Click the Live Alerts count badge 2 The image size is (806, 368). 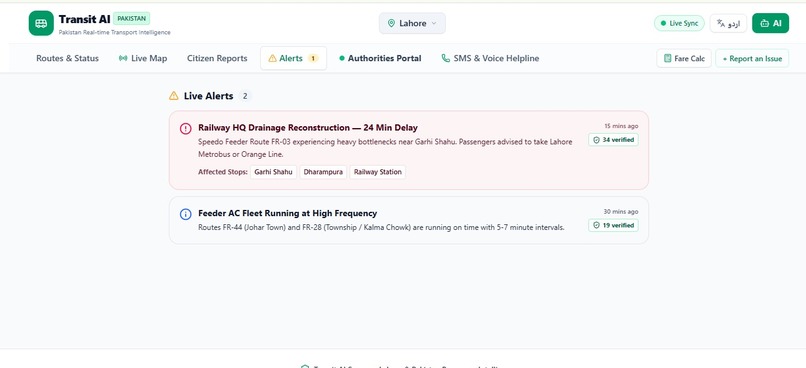(x=245, y=96)
